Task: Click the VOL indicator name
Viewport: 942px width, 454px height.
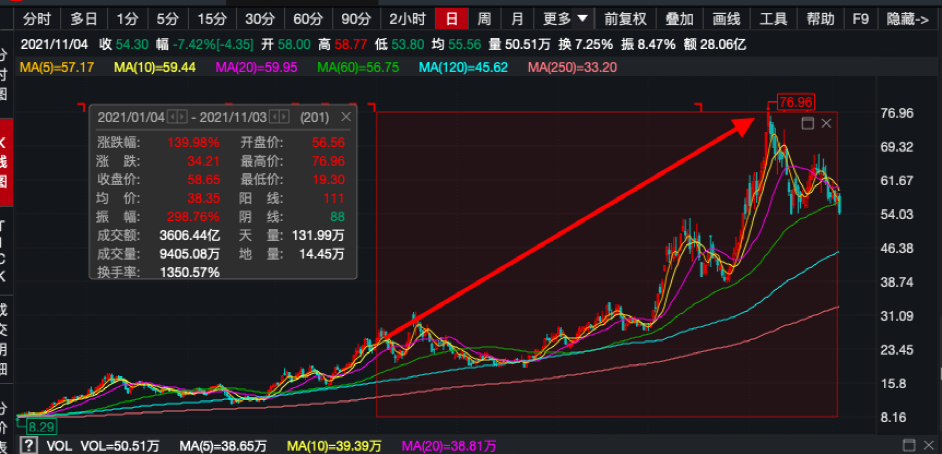Action: pyautogui.click(x=57, y=446)
